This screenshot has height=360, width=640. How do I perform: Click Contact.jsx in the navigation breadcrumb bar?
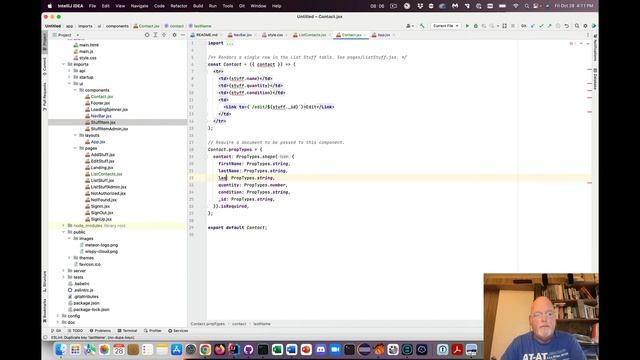[147, 26]
